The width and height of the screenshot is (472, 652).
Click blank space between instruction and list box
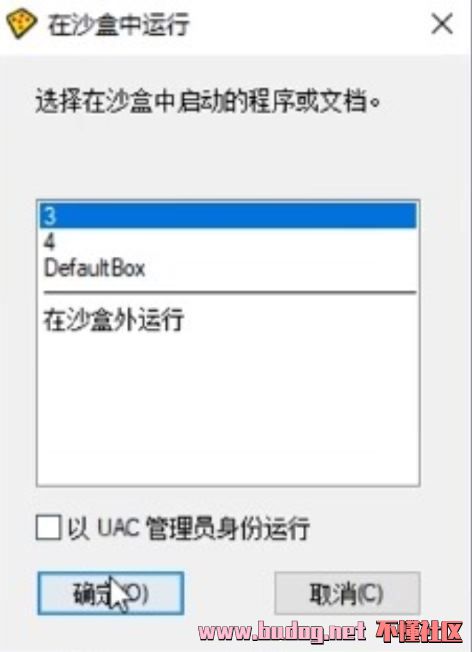click(x=228, y=158)
